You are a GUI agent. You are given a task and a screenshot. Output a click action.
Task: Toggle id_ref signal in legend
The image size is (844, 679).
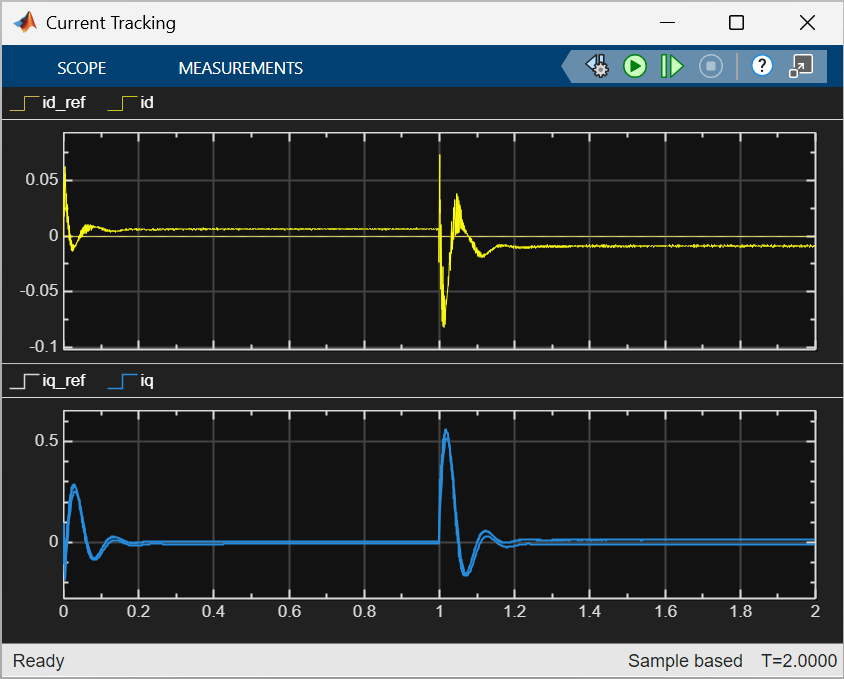pyautogui.click(x=50, y=103)
